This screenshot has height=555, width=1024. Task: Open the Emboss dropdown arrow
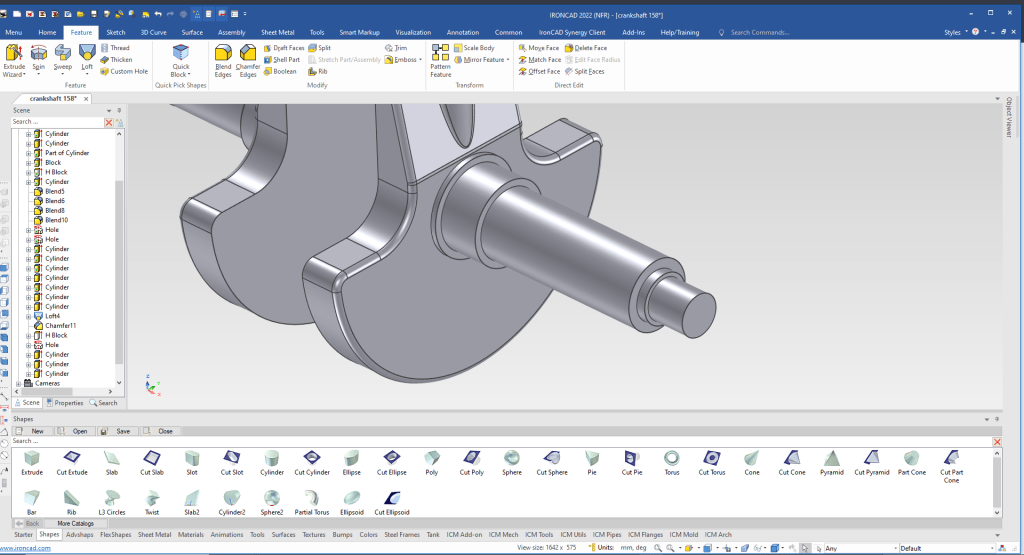tap(419, 60)
